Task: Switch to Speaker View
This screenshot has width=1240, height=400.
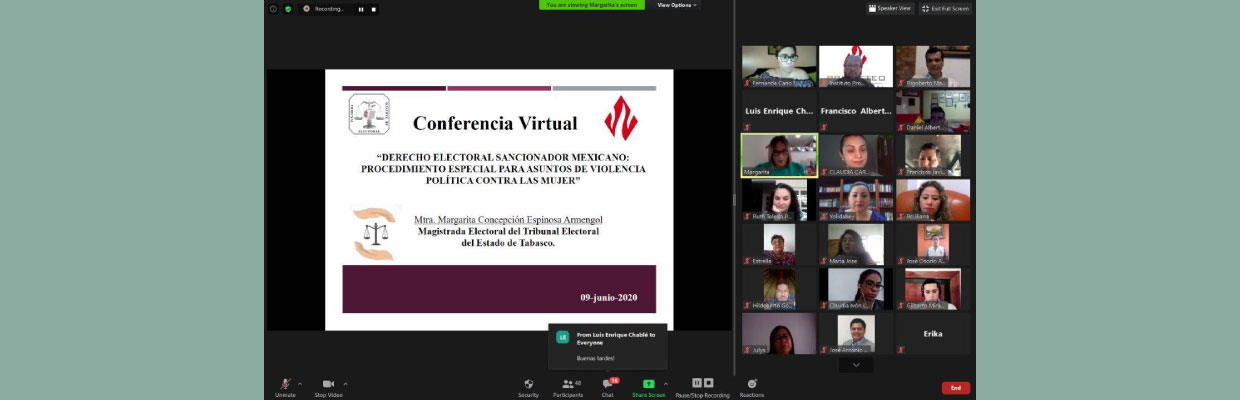Action: [x=889, y=8]
